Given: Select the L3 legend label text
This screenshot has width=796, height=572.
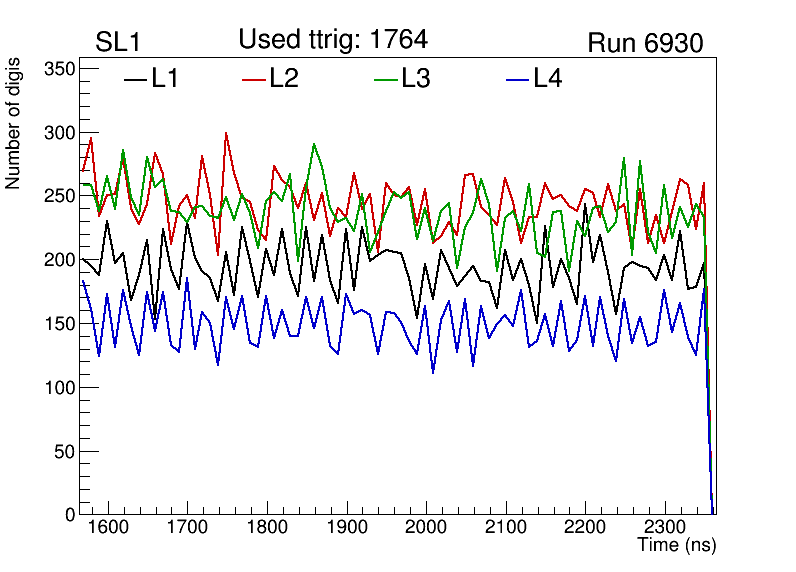Looking at the screenshot, I should [415, 79].
